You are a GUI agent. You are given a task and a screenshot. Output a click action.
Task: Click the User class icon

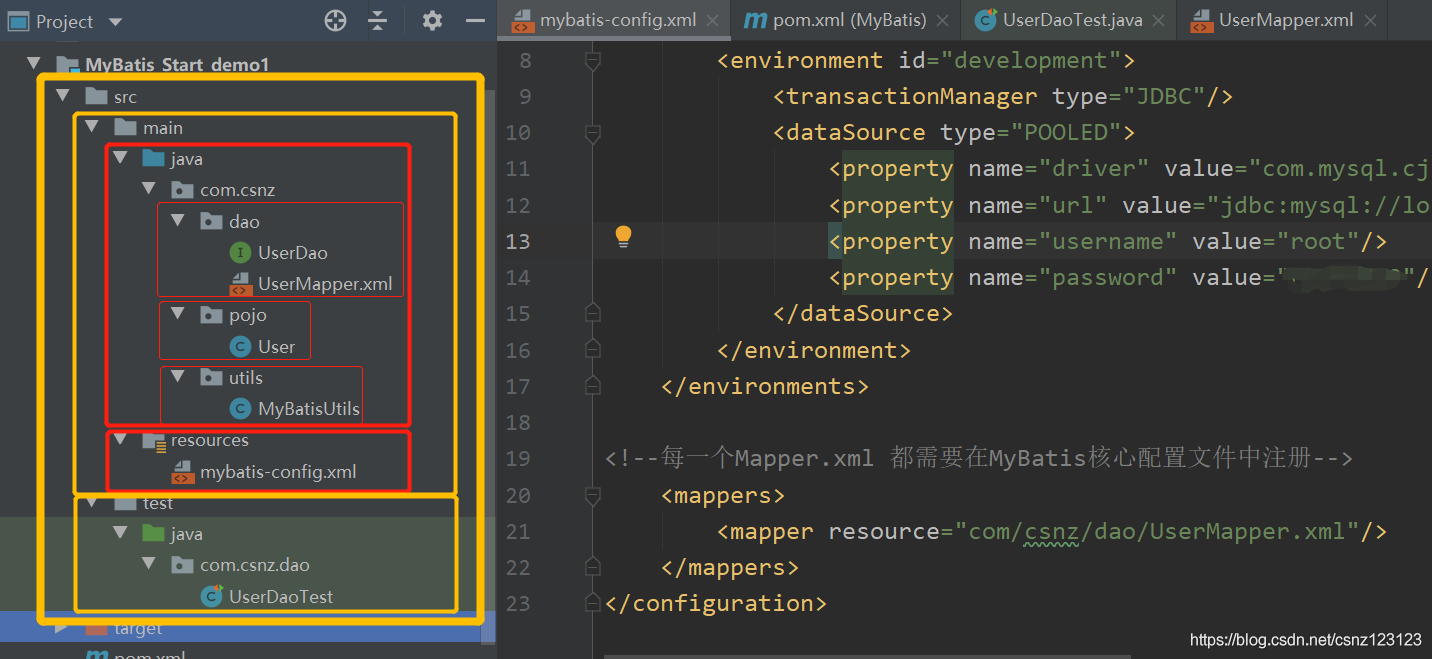click(240, 347)
